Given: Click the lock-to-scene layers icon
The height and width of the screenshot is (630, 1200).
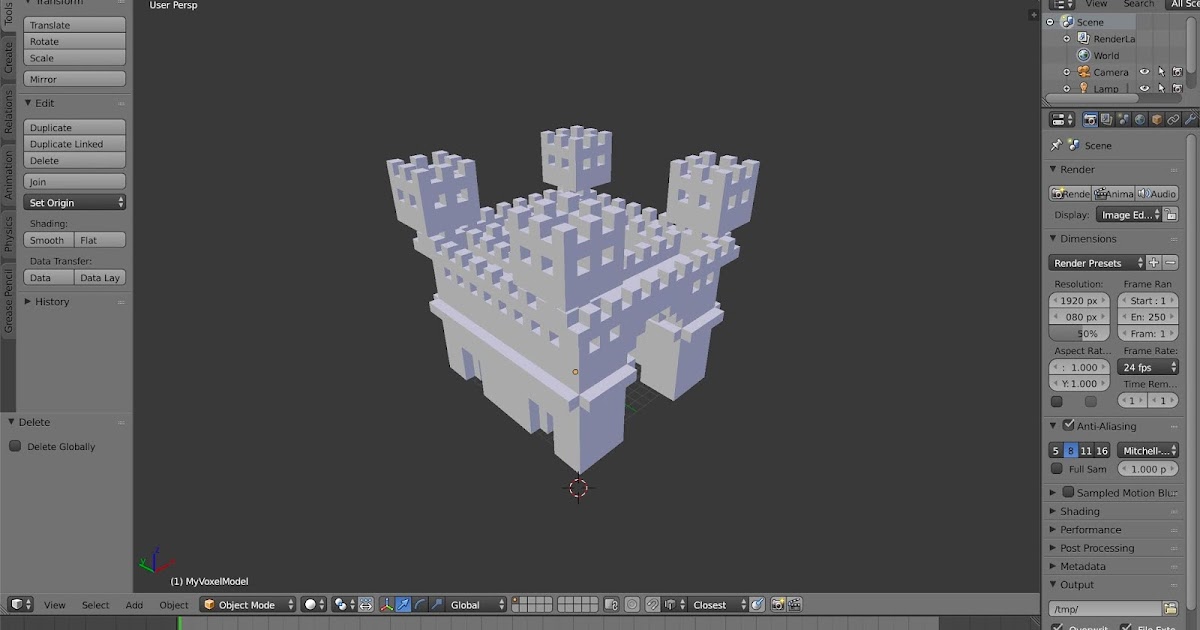Looking at the screenshot, I should 611,605.
